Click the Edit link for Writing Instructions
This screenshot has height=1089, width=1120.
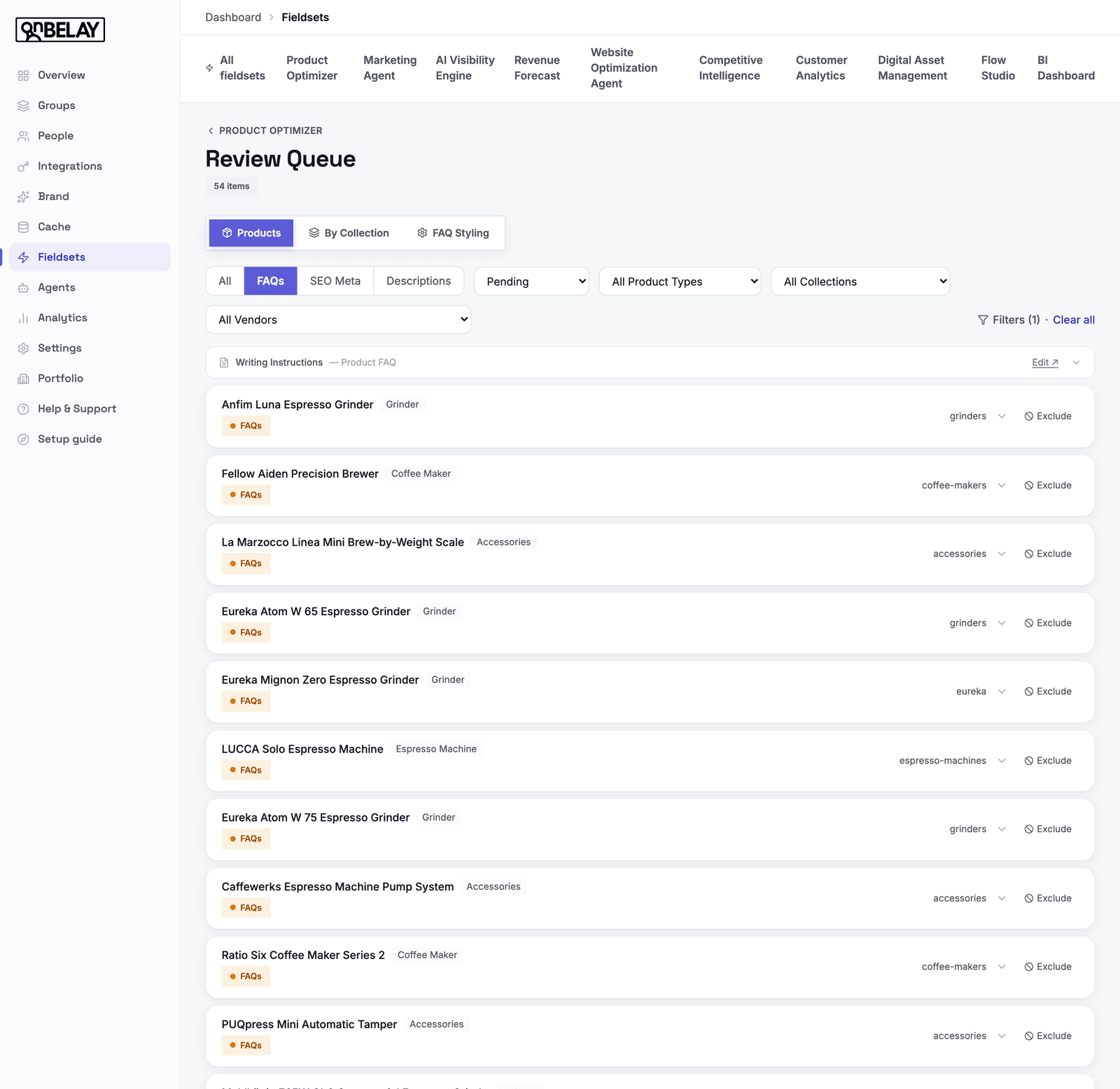tap(1045, 363)
